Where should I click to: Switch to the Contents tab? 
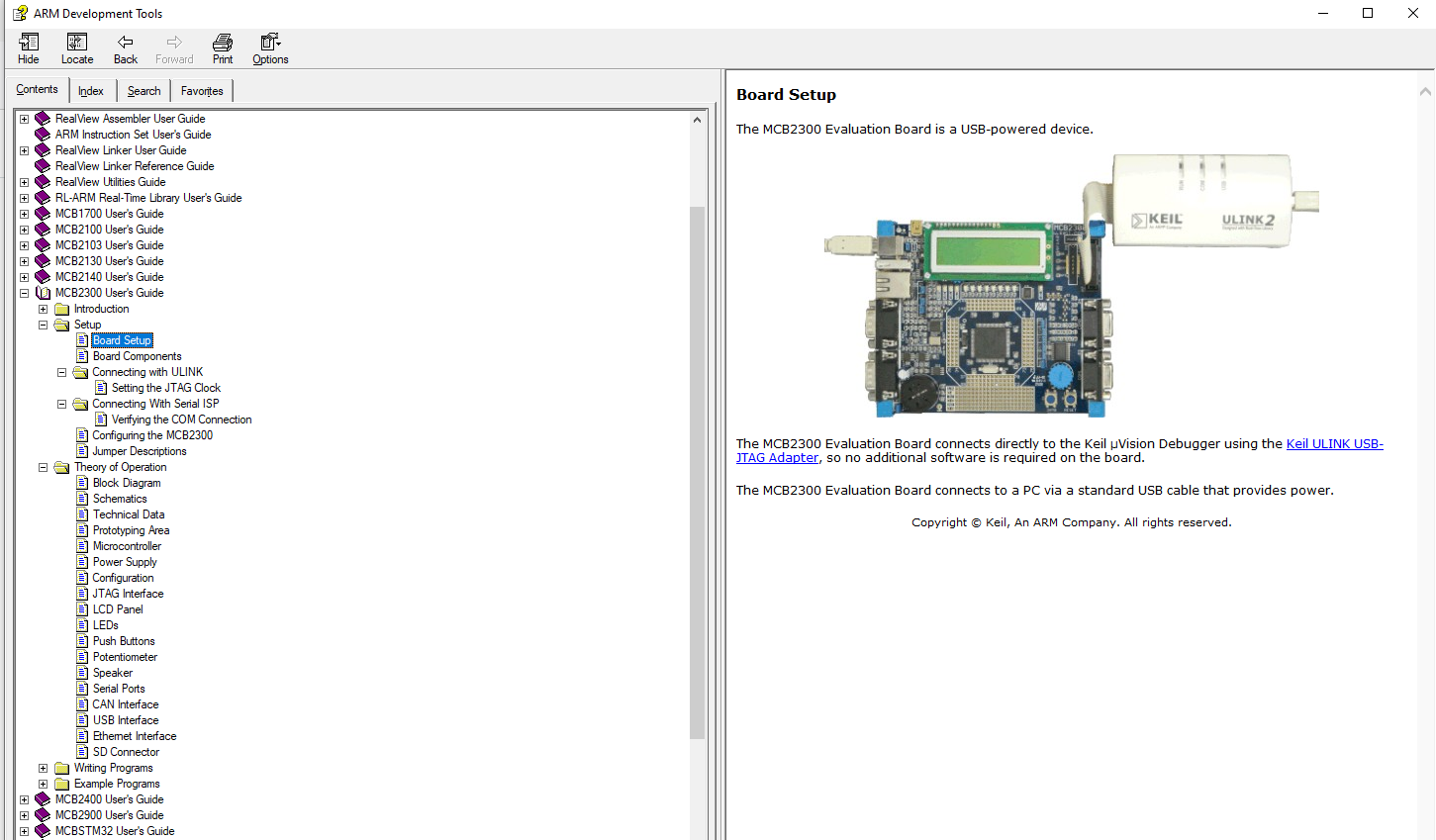click(x=37, y=89)
